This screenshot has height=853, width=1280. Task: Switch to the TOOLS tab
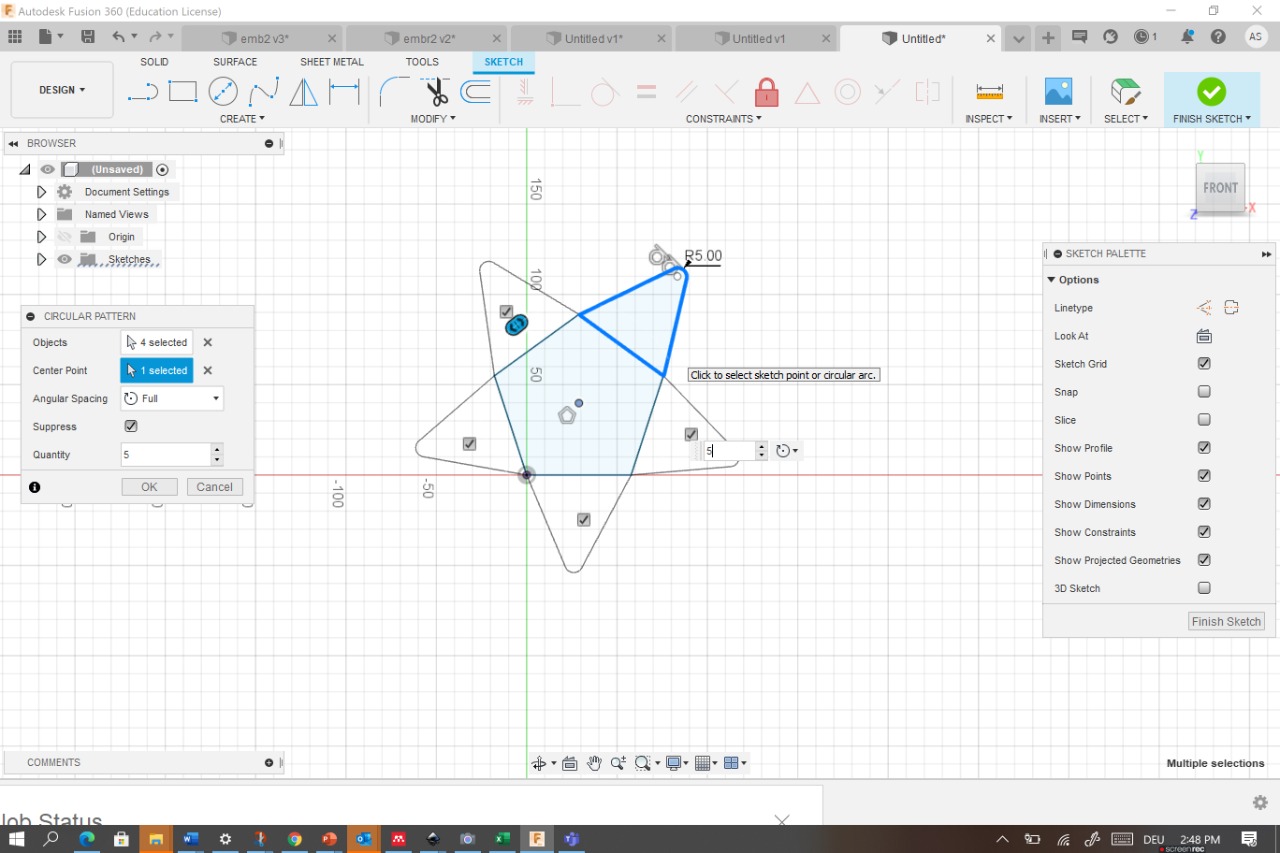[x=422, y=62]
